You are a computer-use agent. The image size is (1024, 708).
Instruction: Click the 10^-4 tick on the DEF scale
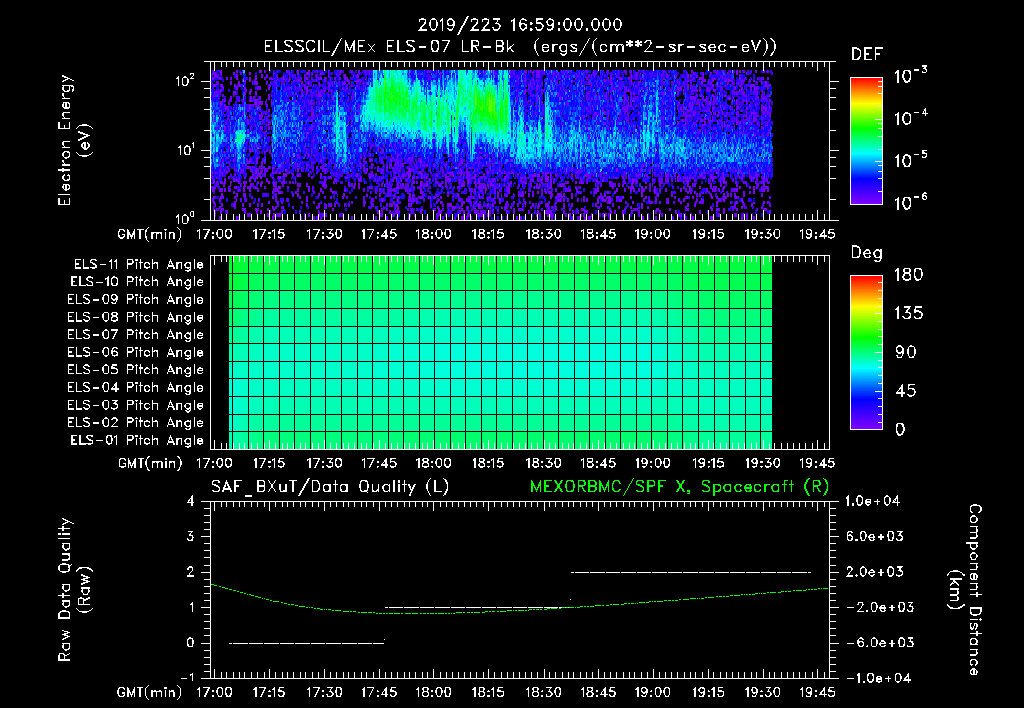pos(910,118)
